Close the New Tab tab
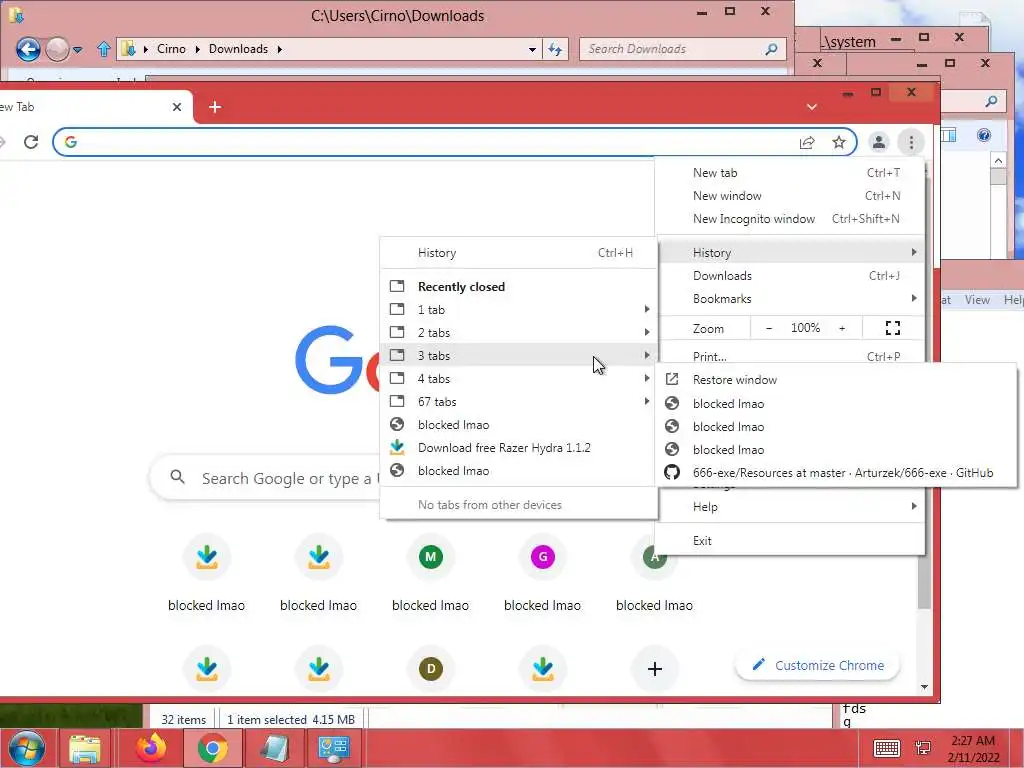Screen dimensions: 1024x768 click(x=176, y=107)
